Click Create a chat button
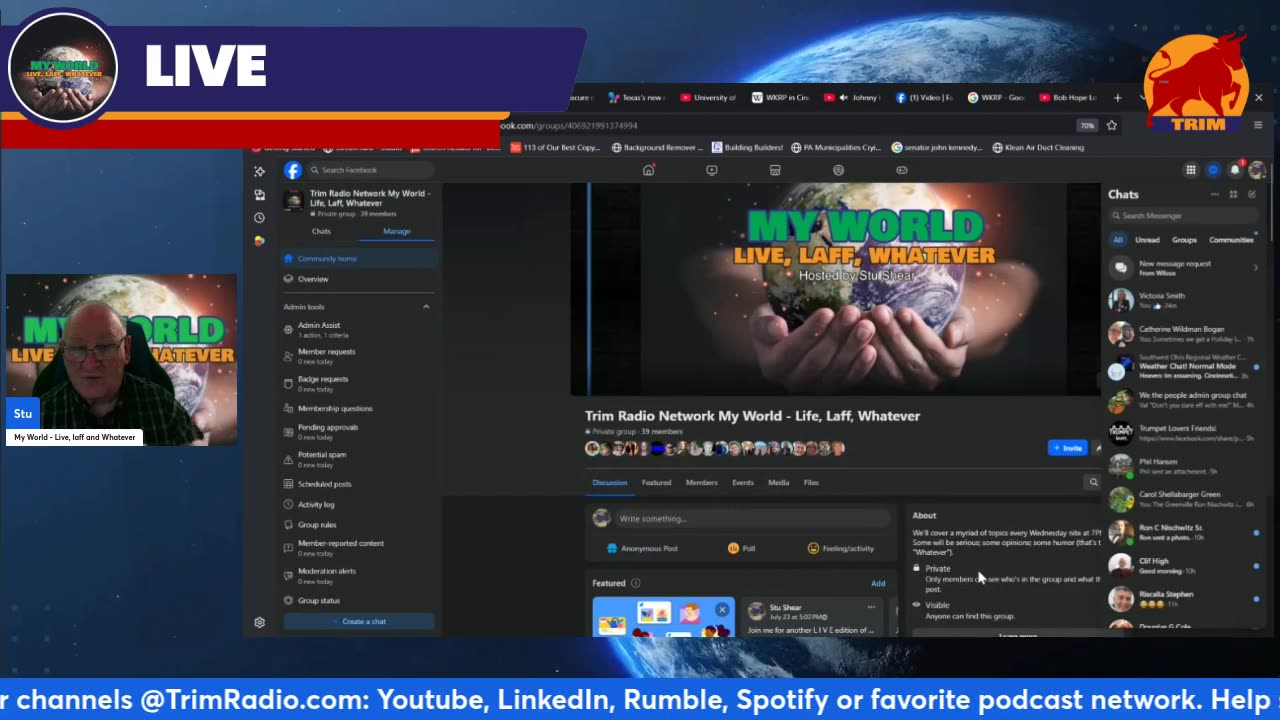 359,622
